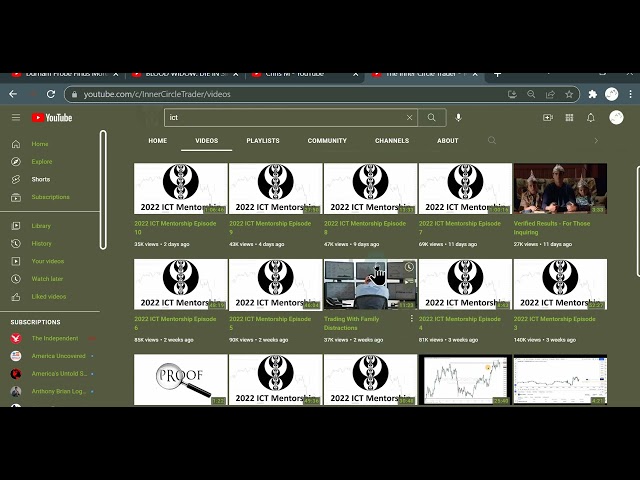640x480 pixels.
Task: Open the Create video icon
Action: [547, 117]
